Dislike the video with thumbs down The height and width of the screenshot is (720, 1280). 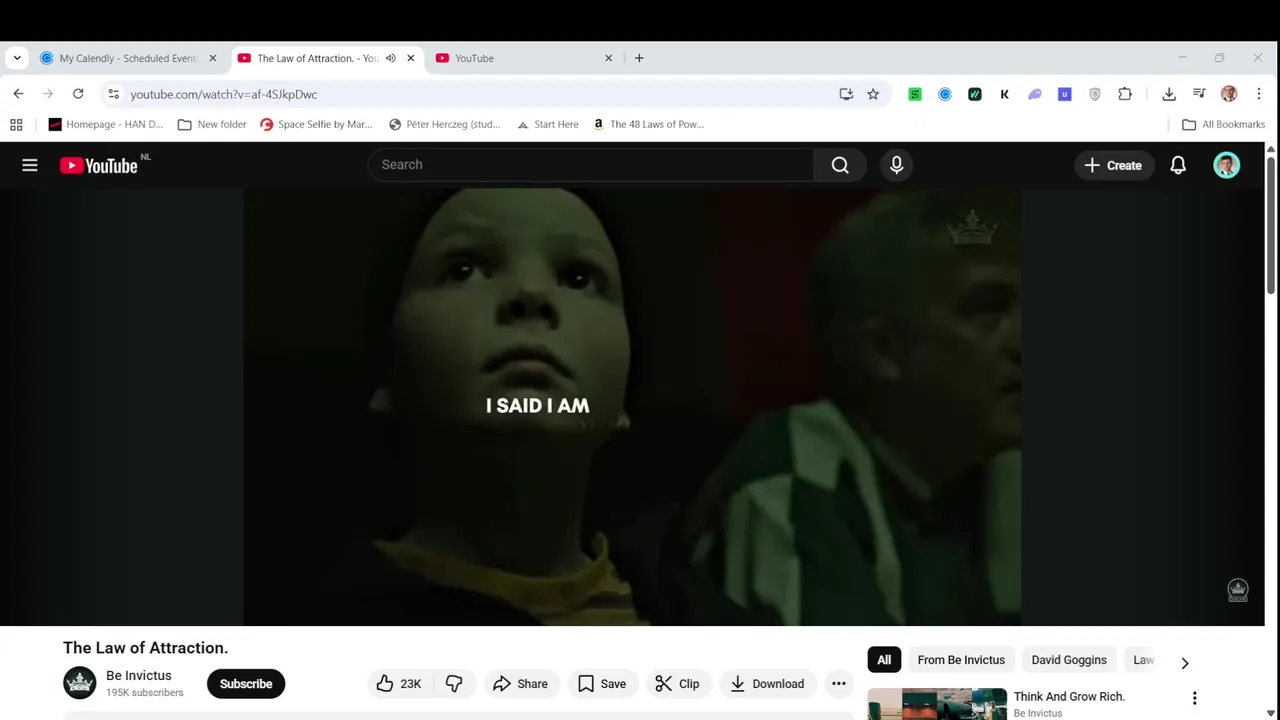click(x=454, y=684)
